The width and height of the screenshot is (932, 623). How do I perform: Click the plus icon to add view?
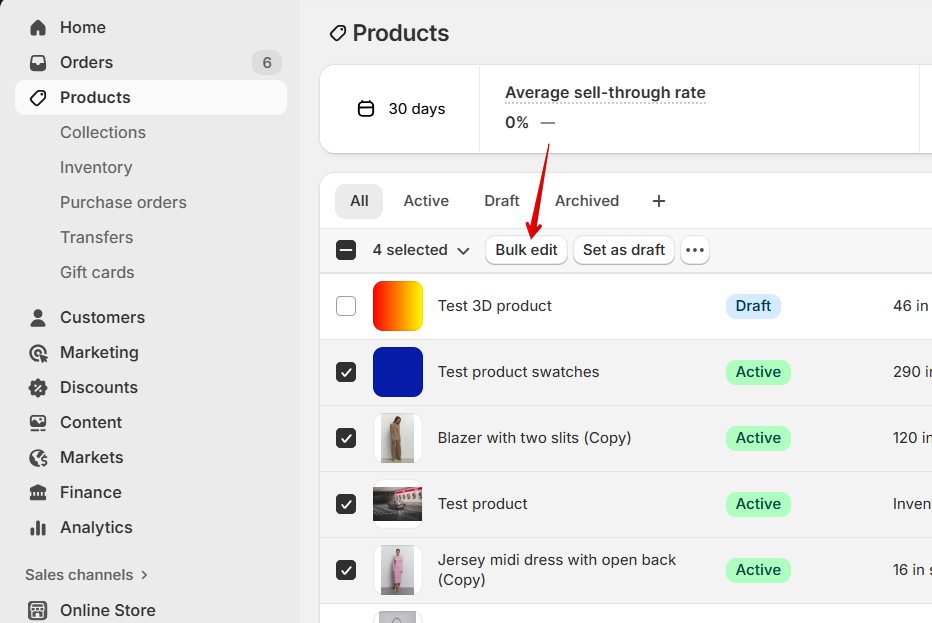click(x=659, y=201)
